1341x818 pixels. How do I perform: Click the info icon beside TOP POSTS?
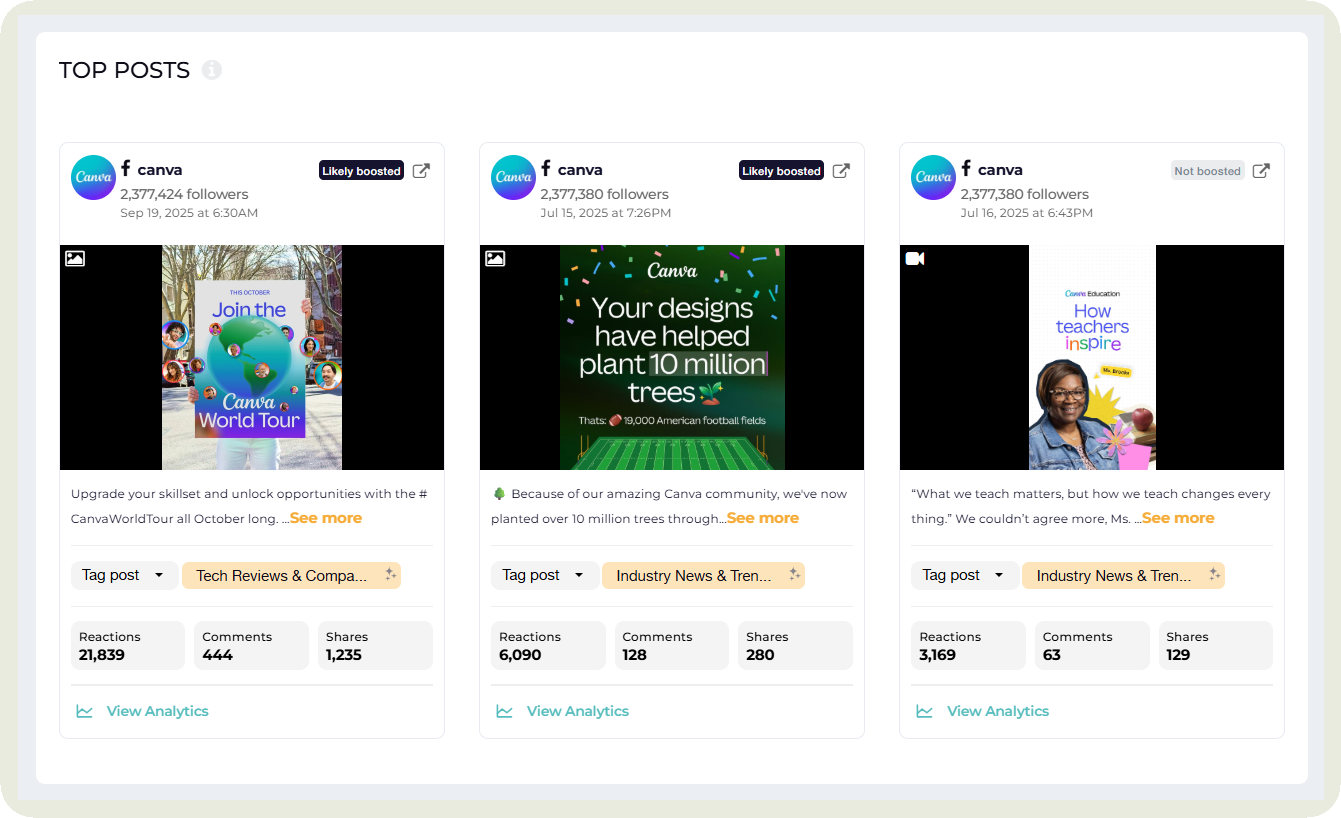[211, 70]
